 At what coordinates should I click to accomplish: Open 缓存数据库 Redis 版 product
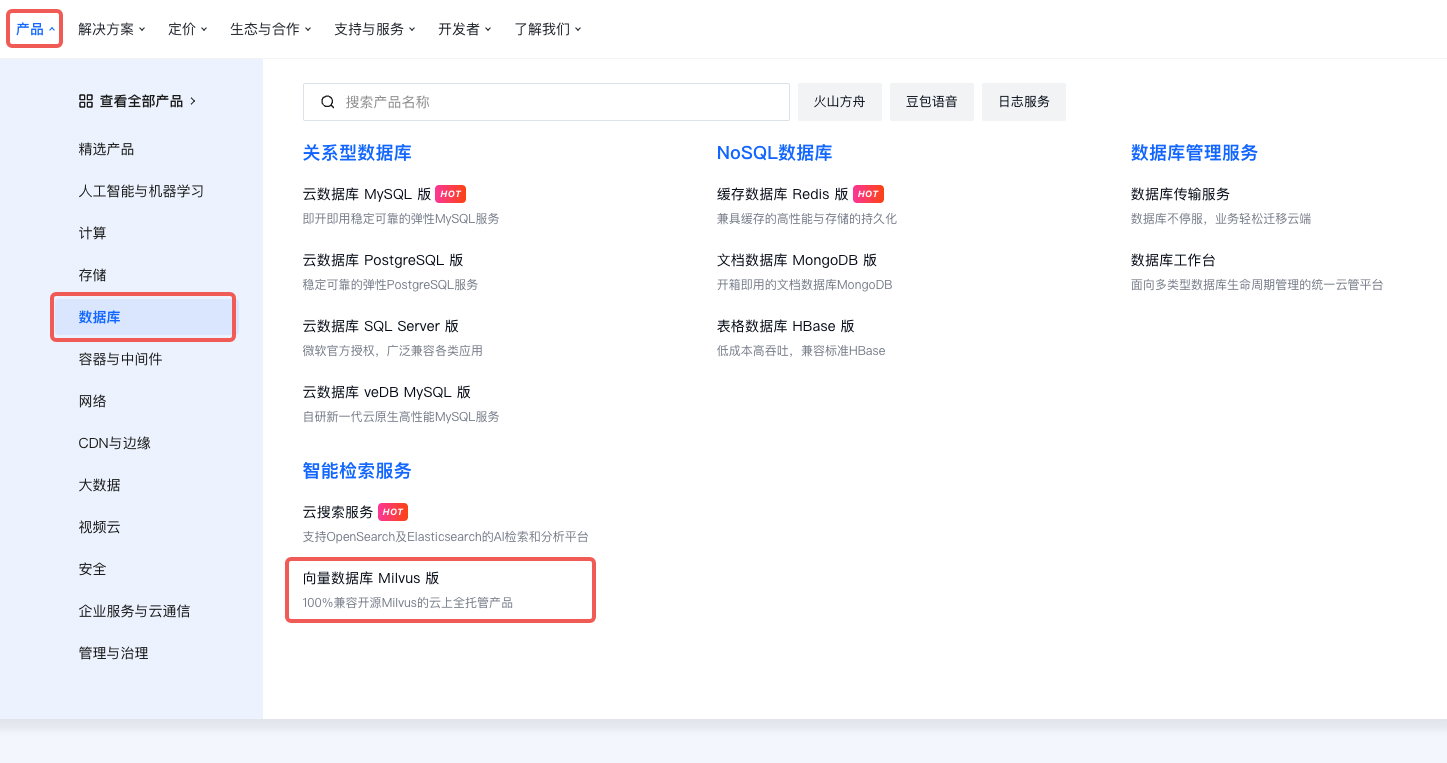click(783, 194)
